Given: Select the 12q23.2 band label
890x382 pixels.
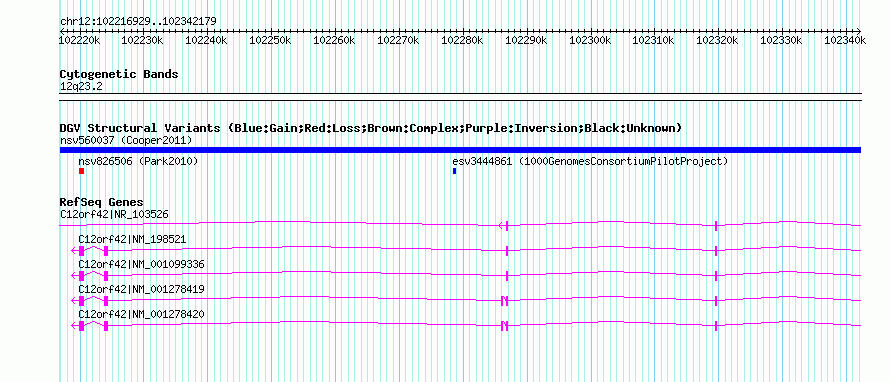Looking at the screenshot, I should tap(81, 87).
